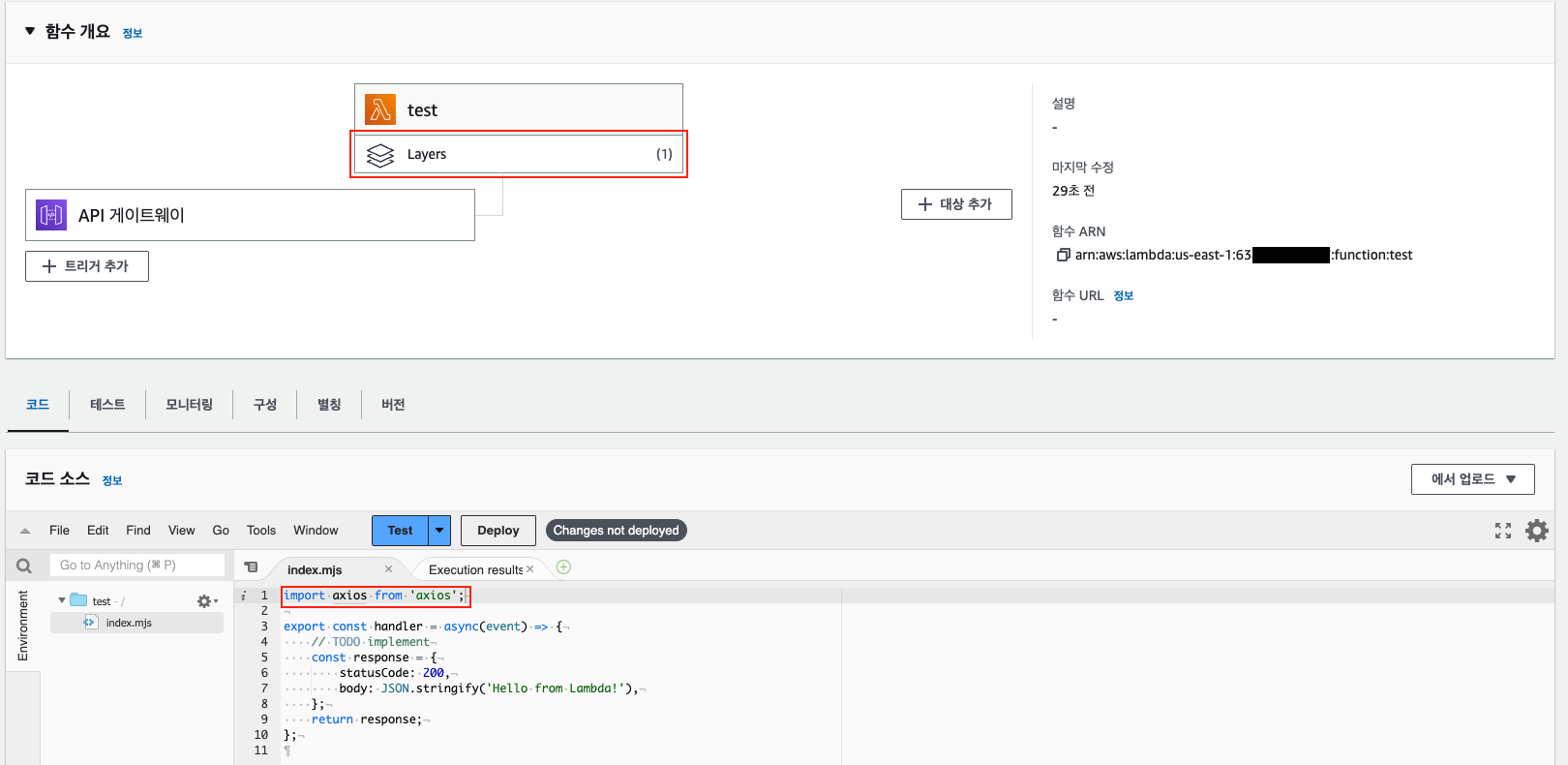Click the statusCode: 200 line
Image resolution: width=1568 pixels, height=765 pixels.
pyautogui.click(x=397, y=673)
